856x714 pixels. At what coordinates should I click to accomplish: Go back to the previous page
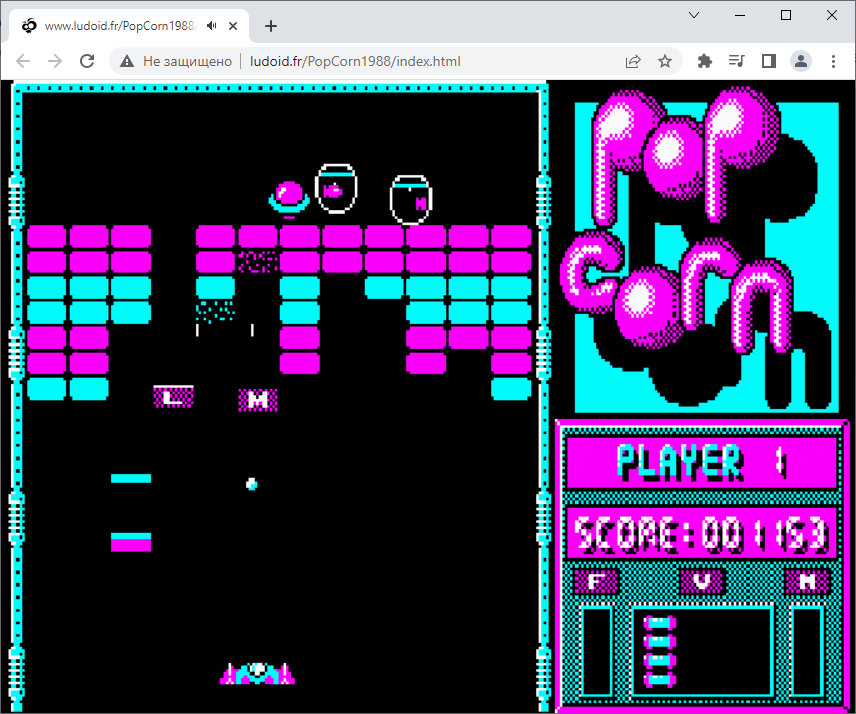23,61
